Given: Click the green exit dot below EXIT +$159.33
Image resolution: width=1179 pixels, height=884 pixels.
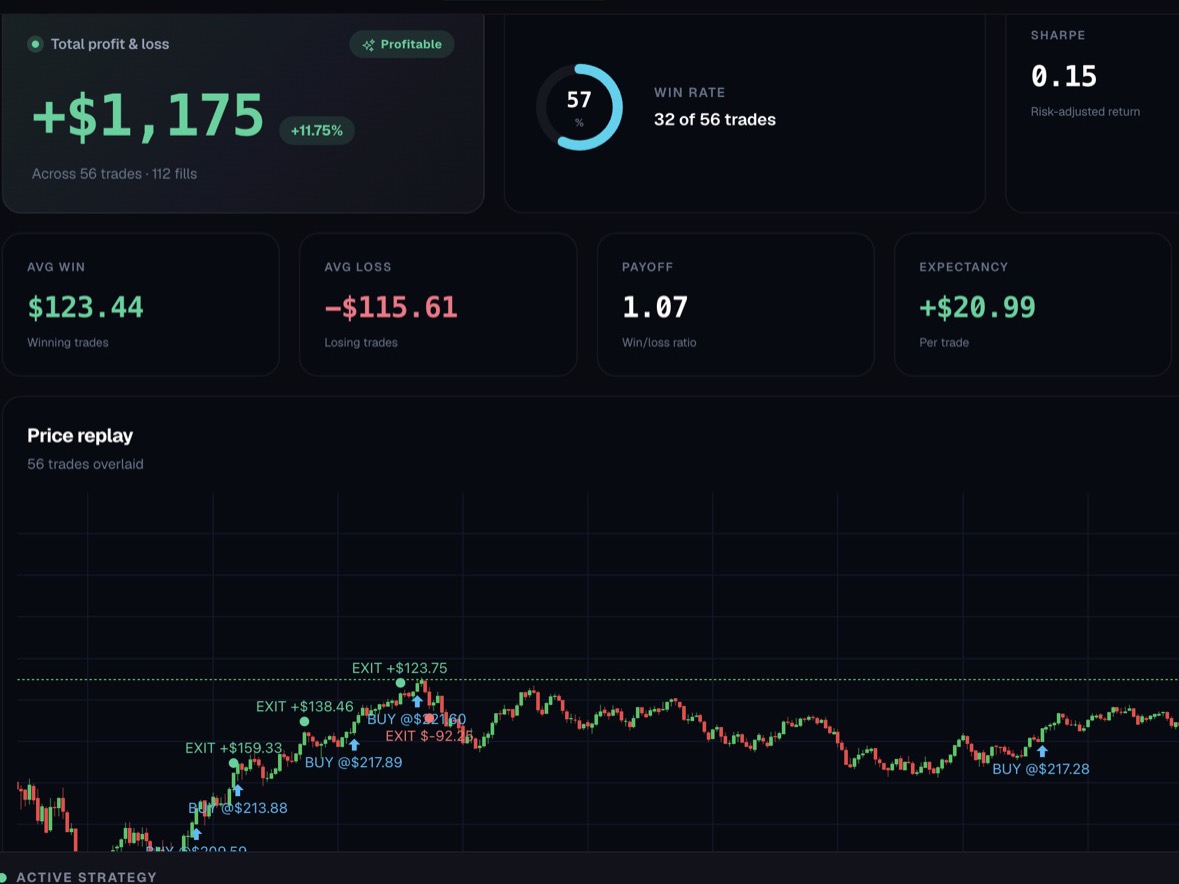Looking at the screenshot, I should click(x=234, y=763).
